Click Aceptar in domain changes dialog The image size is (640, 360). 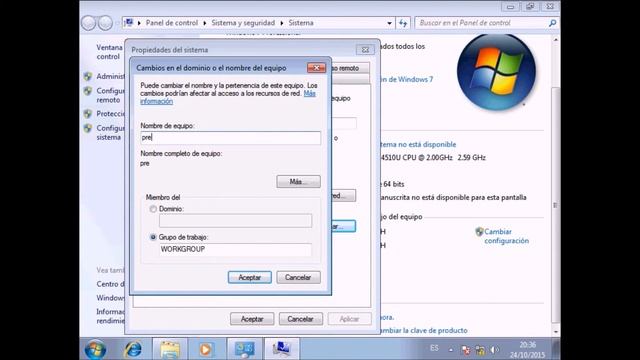(x=250, y=278)
